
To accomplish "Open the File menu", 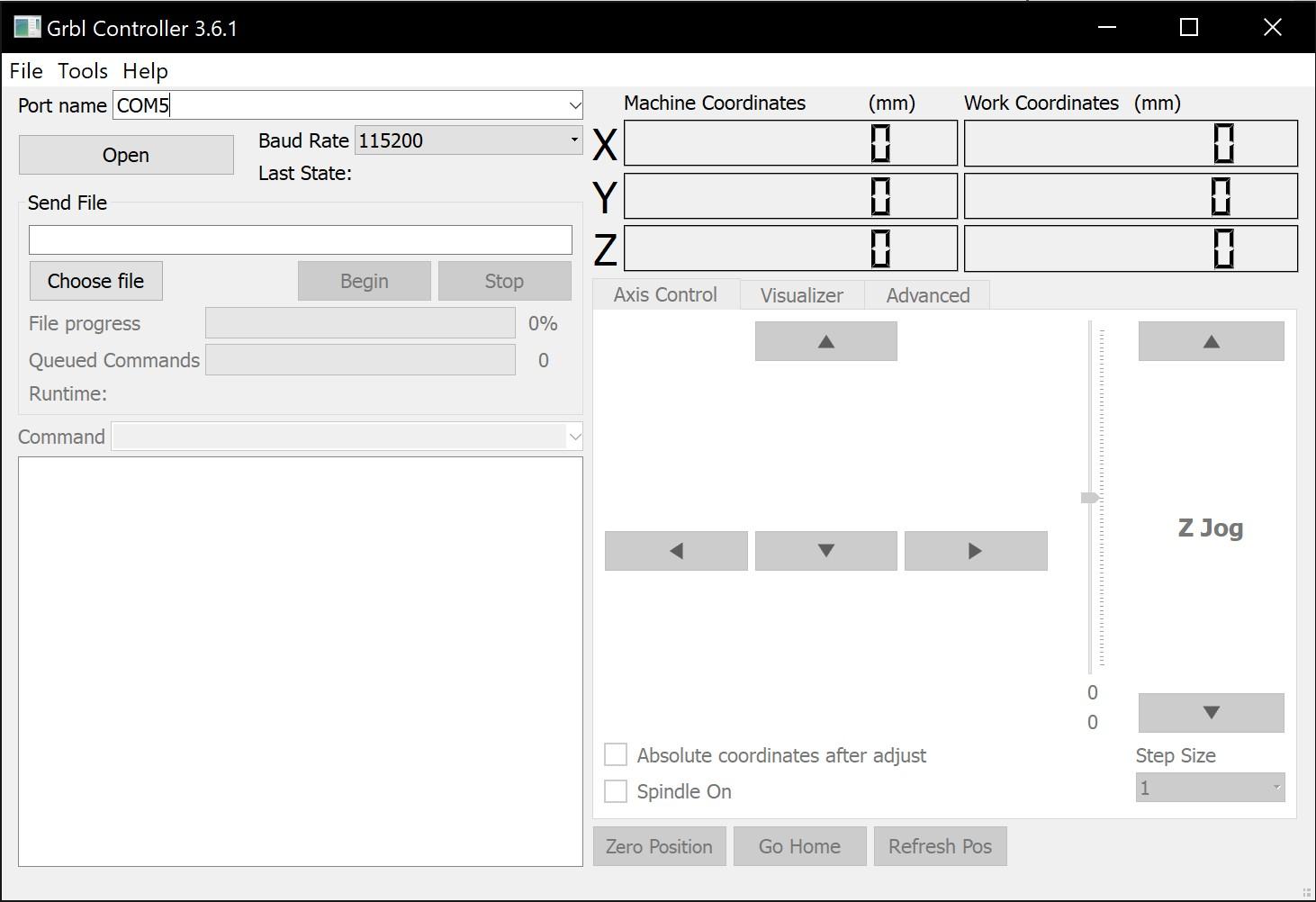I will tap(26, 71).
